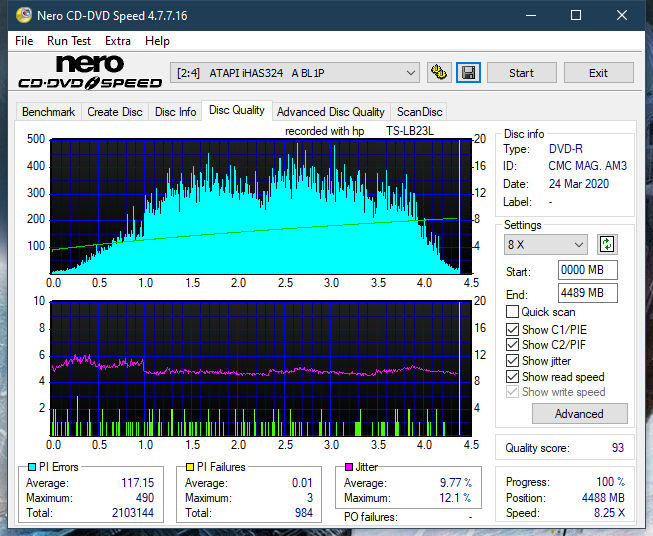Screen dimensions: 653x536
Task: Click the Quality score value 93
Action: (618, 448)
